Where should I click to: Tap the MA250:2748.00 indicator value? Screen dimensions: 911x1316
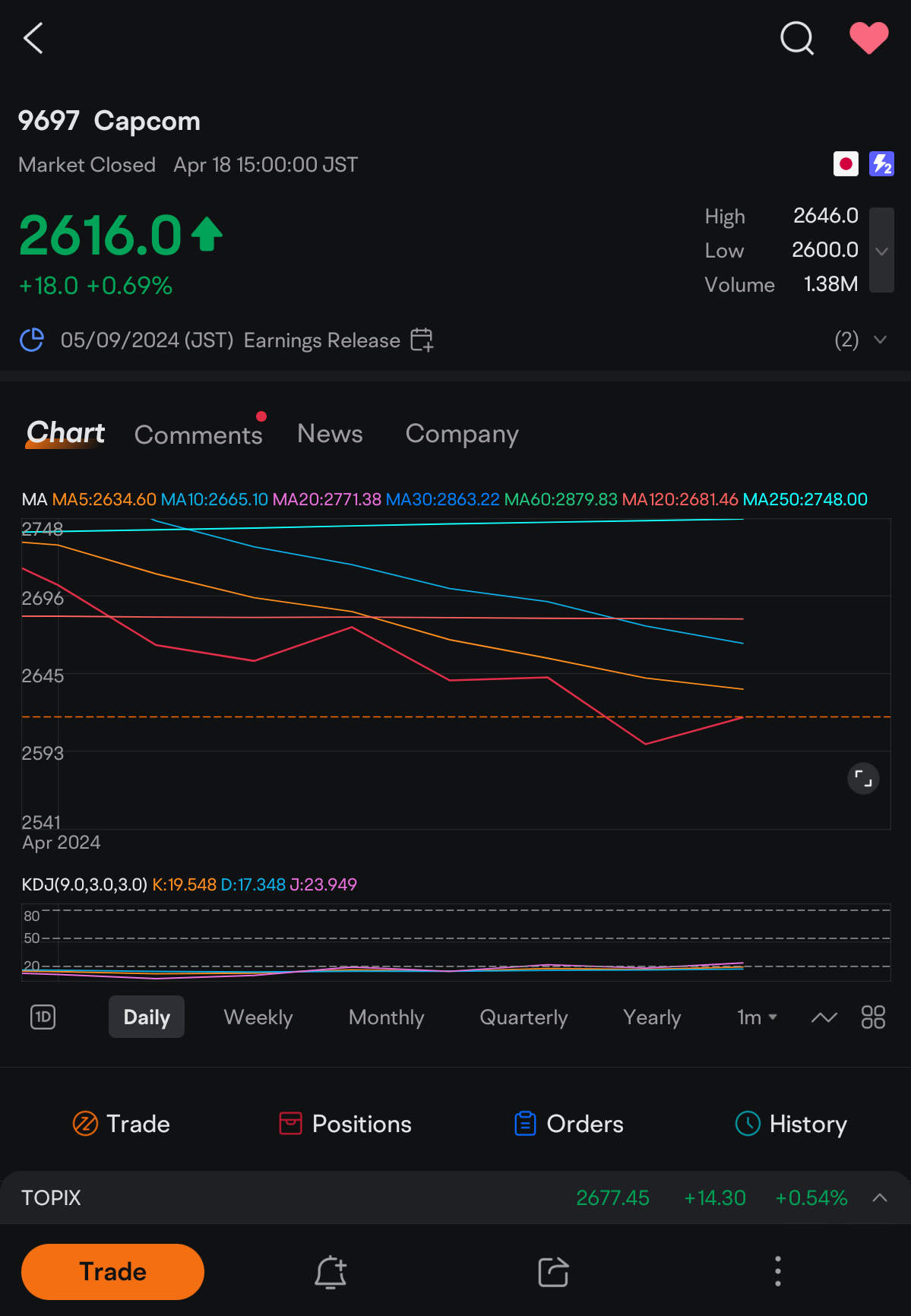805,499
